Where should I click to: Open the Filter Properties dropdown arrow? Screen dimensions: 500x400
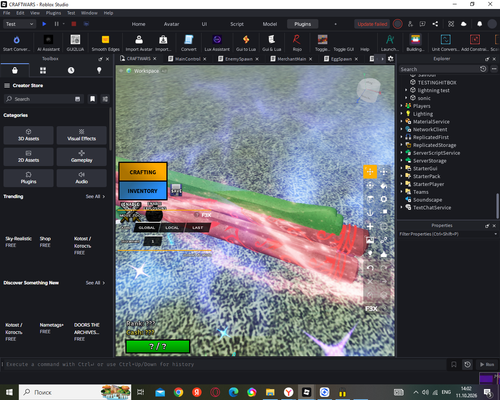495,234
